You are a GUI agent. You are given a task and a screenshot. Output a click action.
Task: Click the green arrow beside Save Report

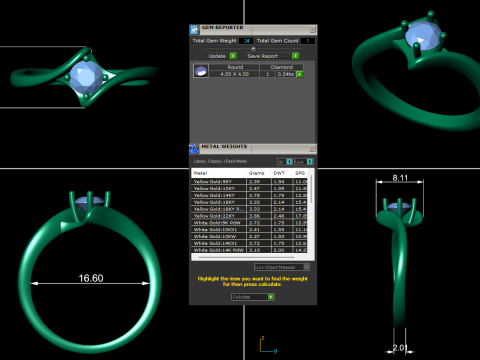295,56
